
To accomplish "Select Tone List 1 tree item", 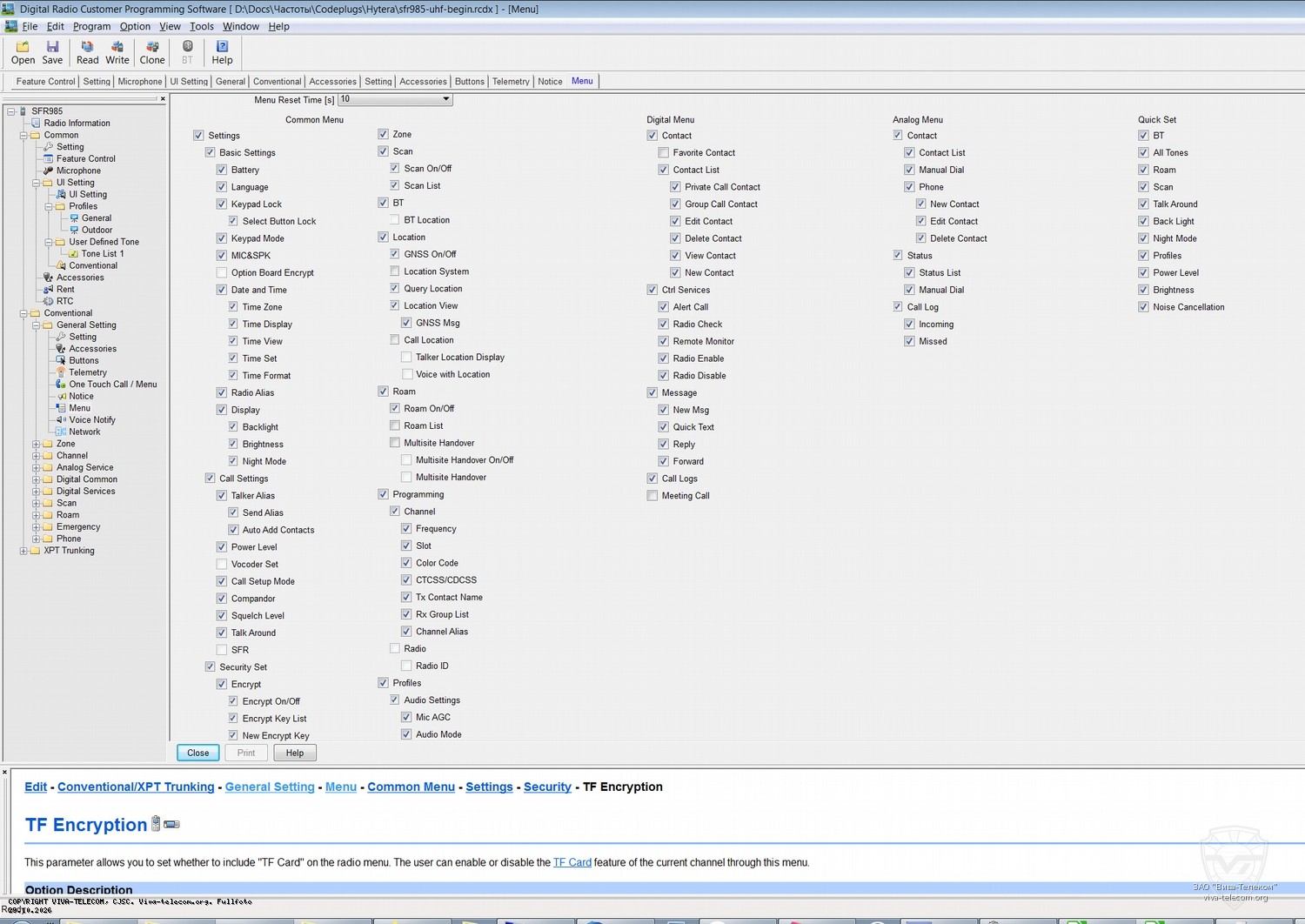I will coord(103,254).
